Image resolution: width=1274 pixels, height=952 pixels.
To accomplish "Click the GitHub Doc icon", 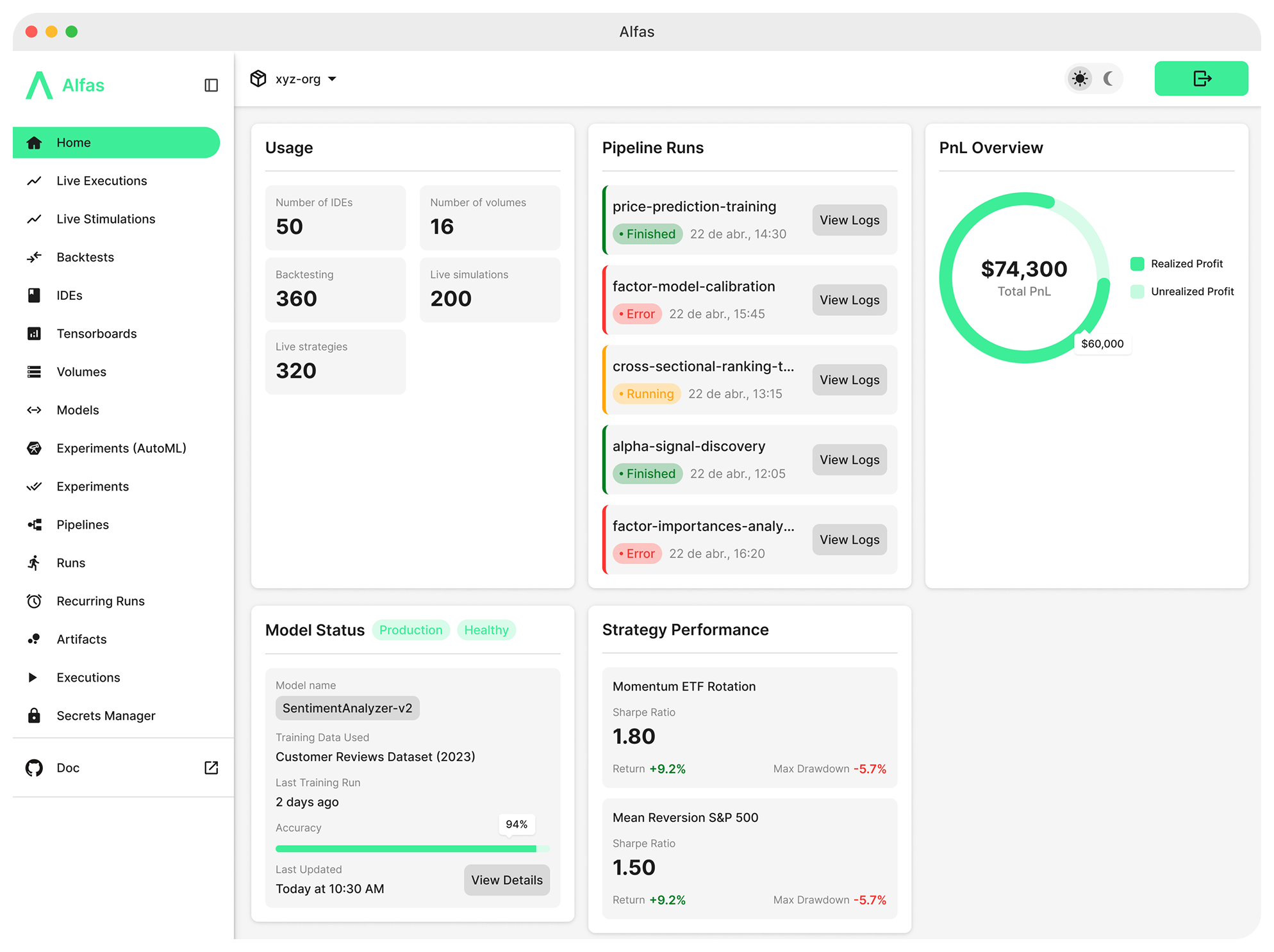I will 34,767.
